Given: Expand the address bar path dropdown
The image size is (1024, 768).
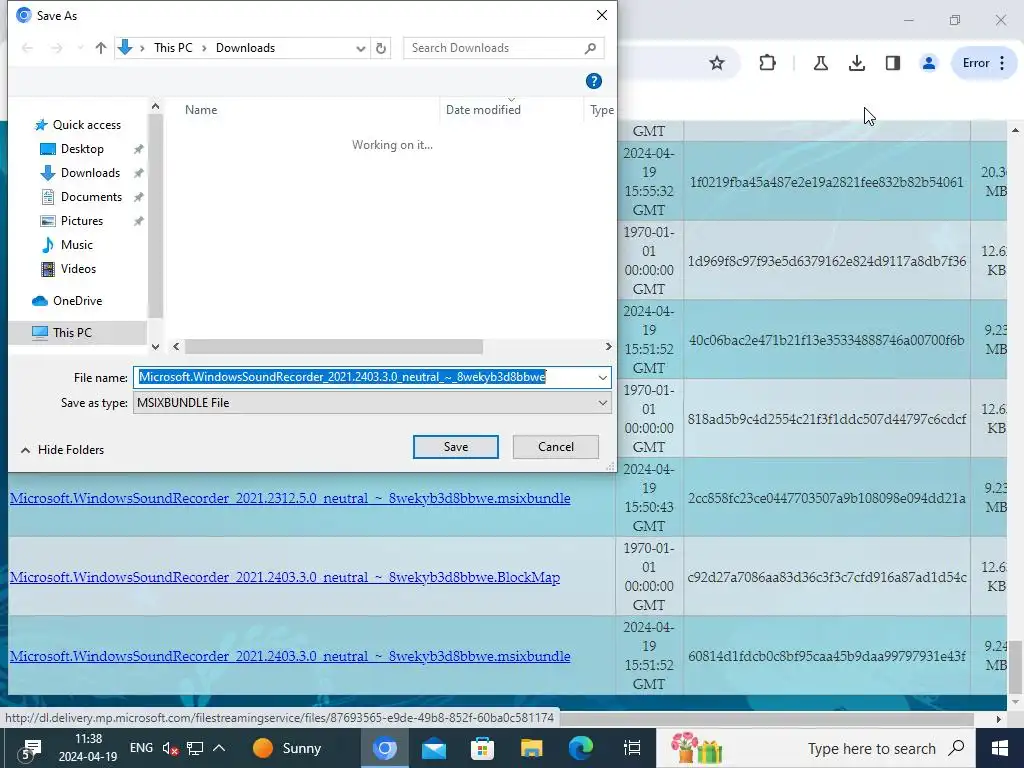Looking at the screenshot, I should [x=360, y=48].
